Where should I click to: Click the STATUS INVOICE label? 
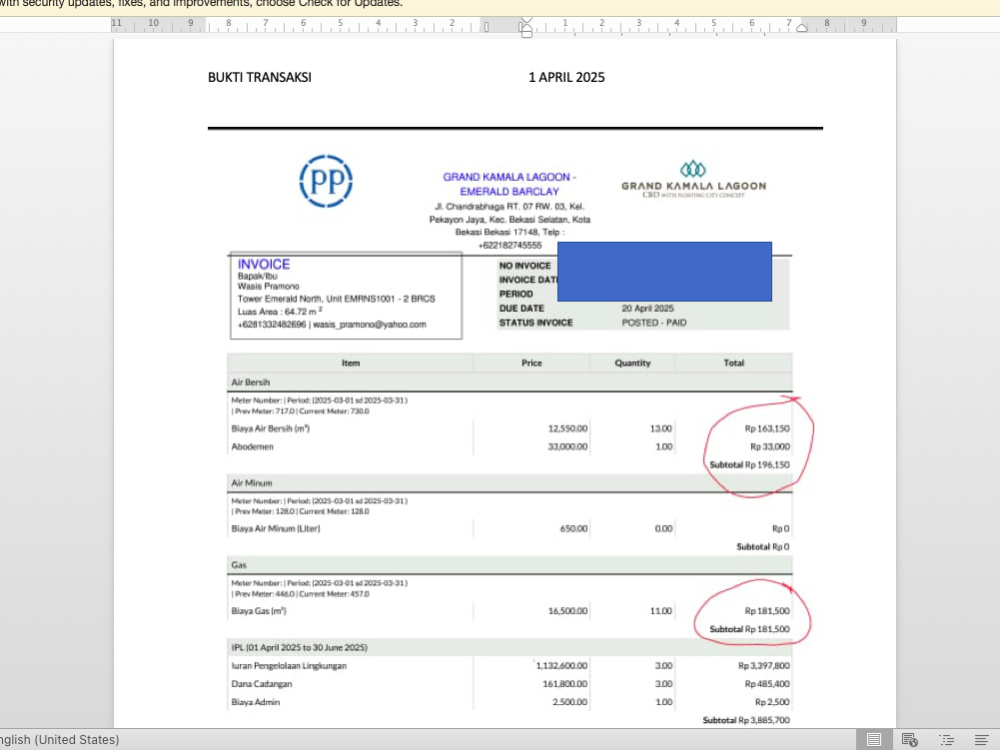click(x=536, y=323)
